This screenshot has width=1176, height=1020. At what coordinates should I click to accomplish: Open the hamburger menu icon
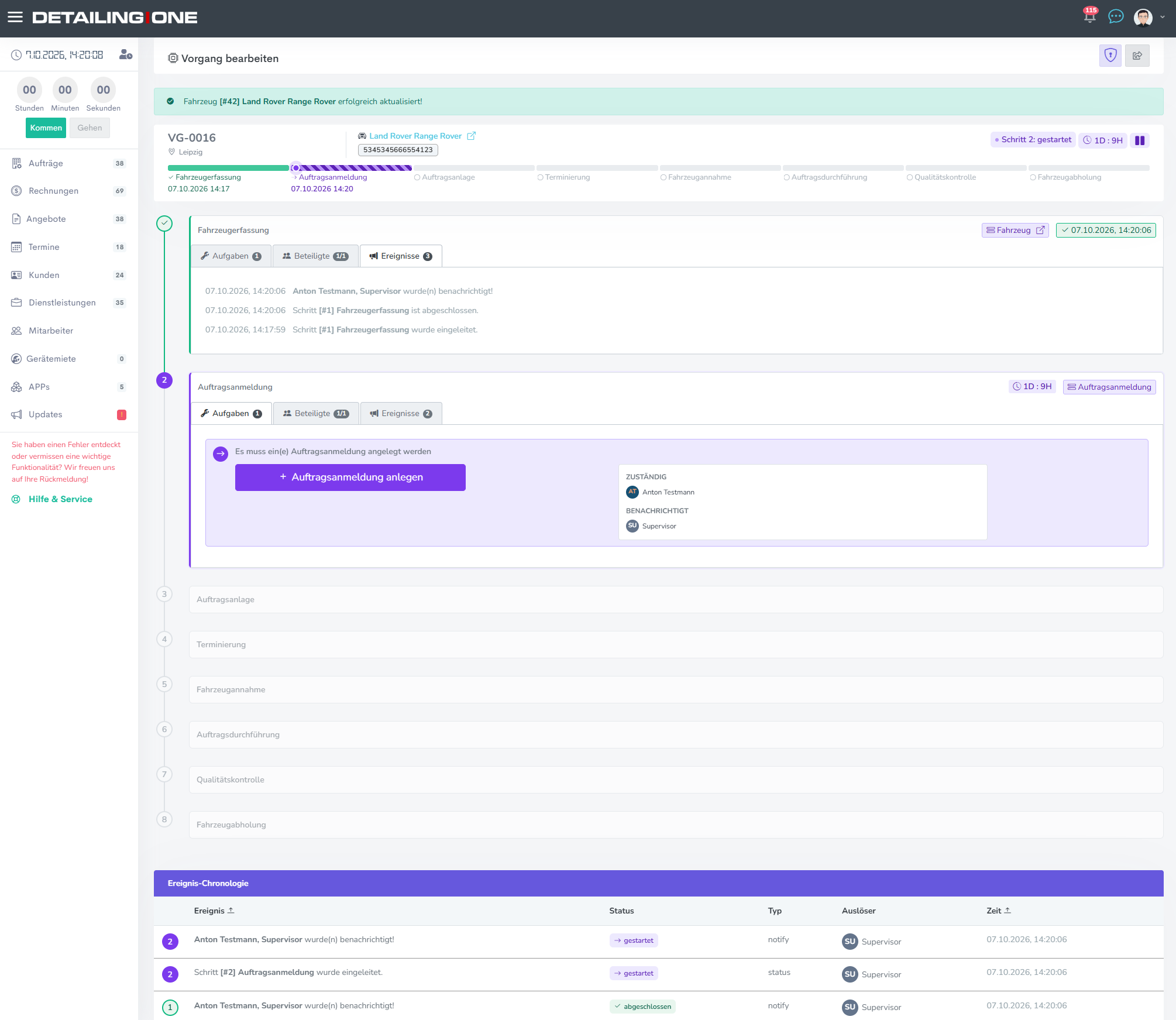(x=15, y=17)
